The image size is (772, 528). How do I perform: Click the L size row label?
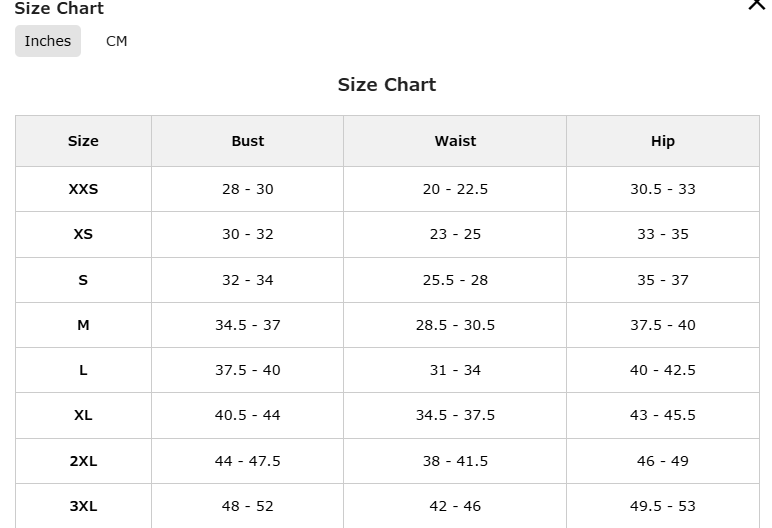click(83, 370)
